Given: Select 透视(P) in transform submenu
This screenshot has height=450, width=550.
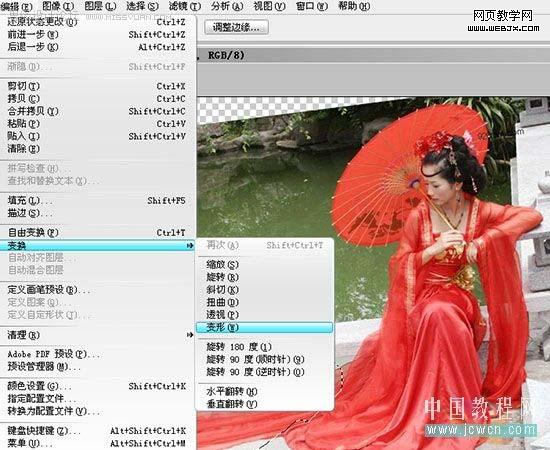Looking at the screenshot, I should (x=264, y=315).
